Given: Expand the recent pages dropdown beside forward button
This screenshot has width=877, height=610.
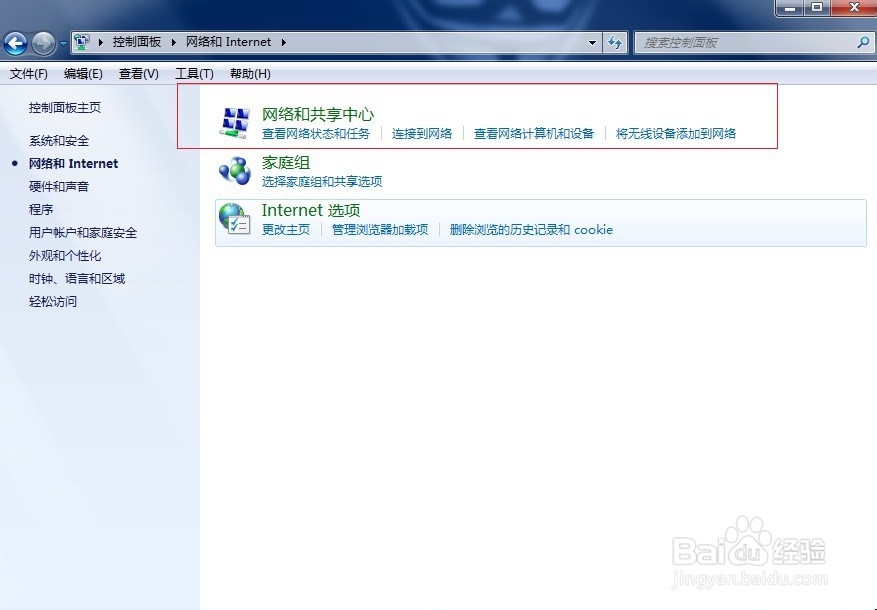Looking at the screenshot, I should pos(65,43).
